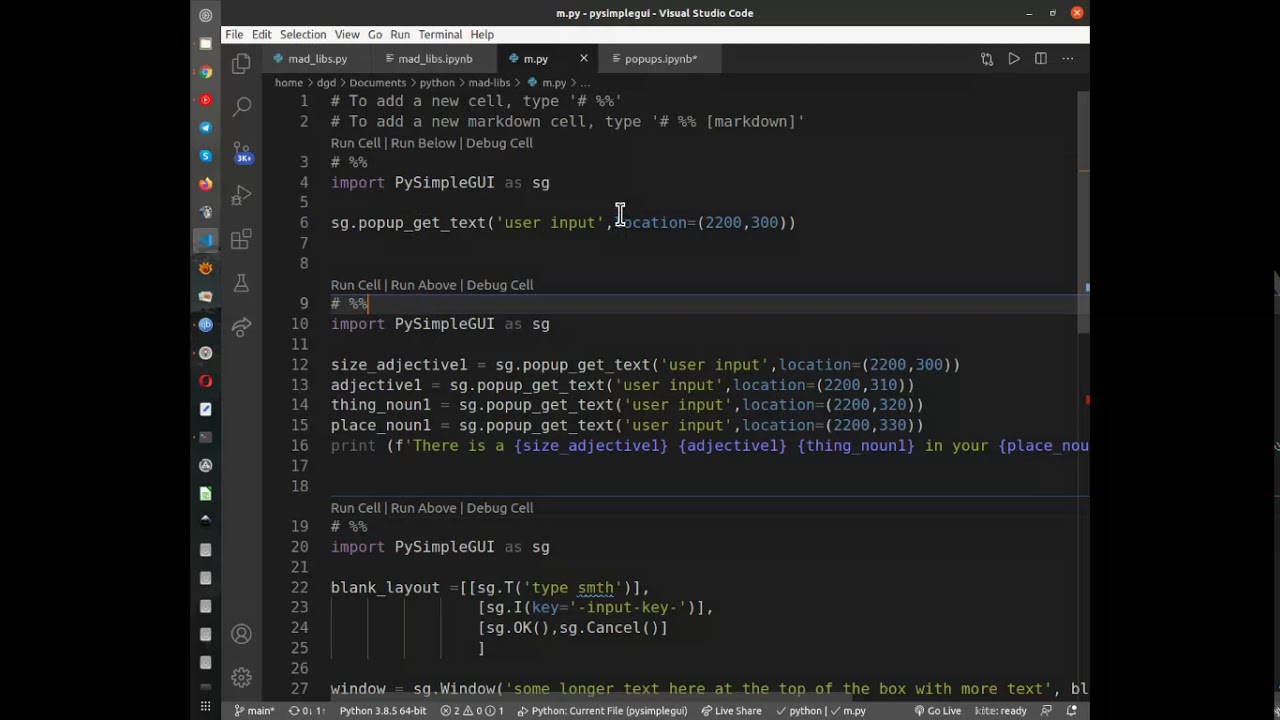This screenshot has width=1280, height=720.
Task: Open Telegram from the dock
Action: [205, 128]
